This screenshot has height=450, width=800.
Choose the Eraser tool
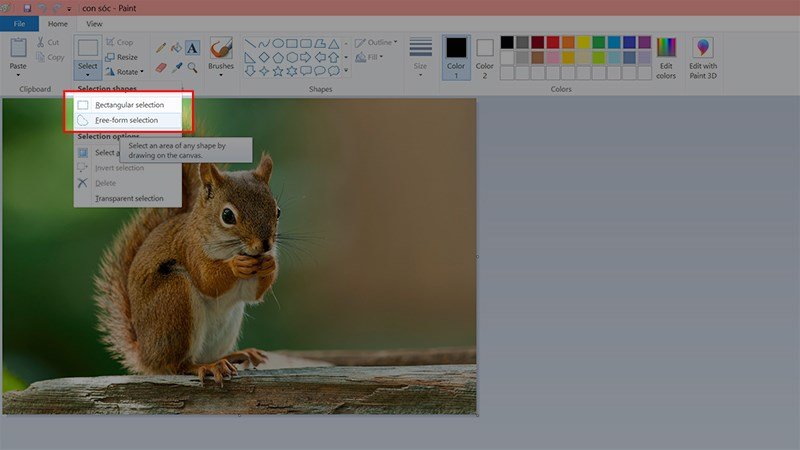coord(160,67)
